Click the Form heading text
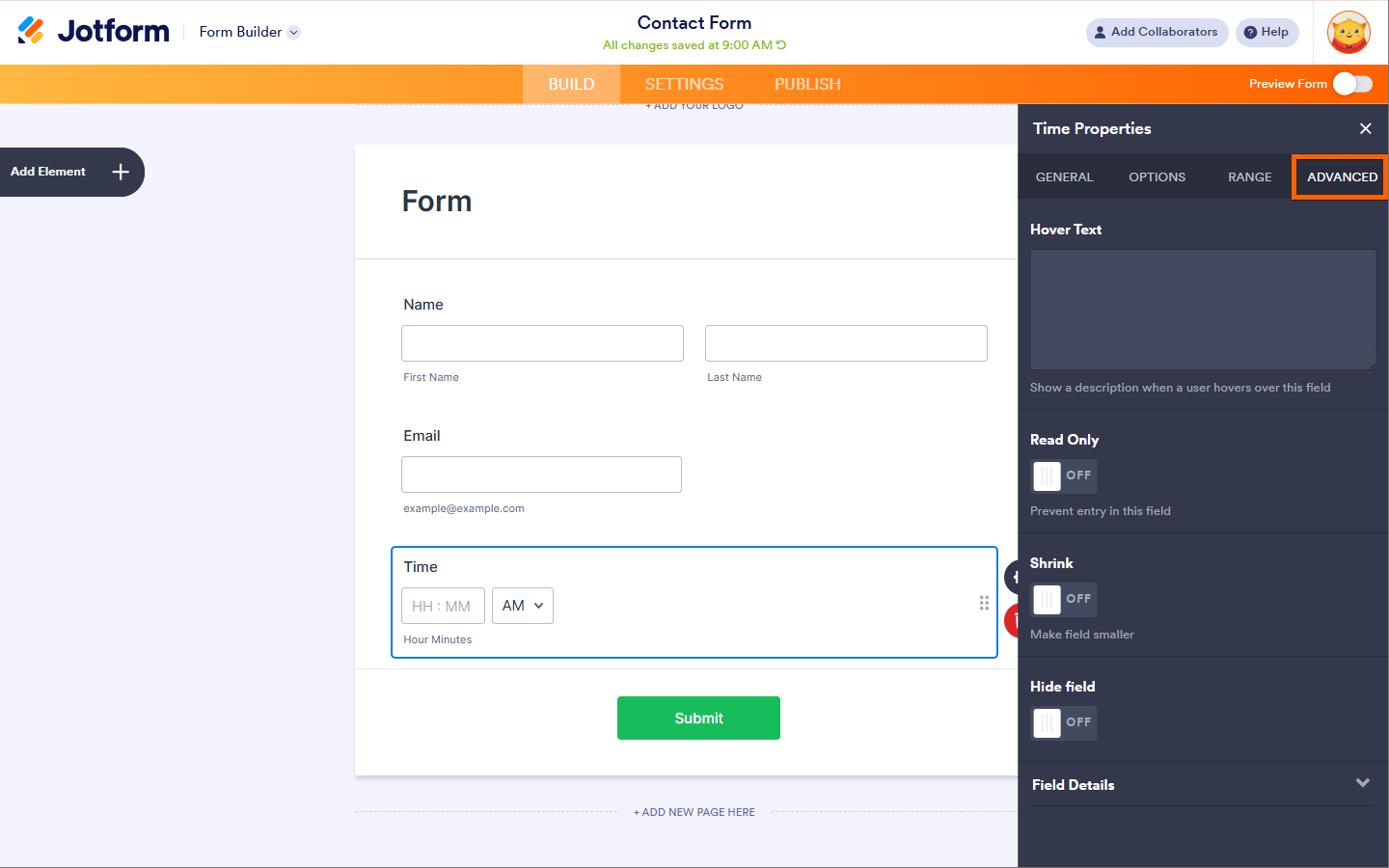The width and height of the screenshot is (1389, 868). 437,201
